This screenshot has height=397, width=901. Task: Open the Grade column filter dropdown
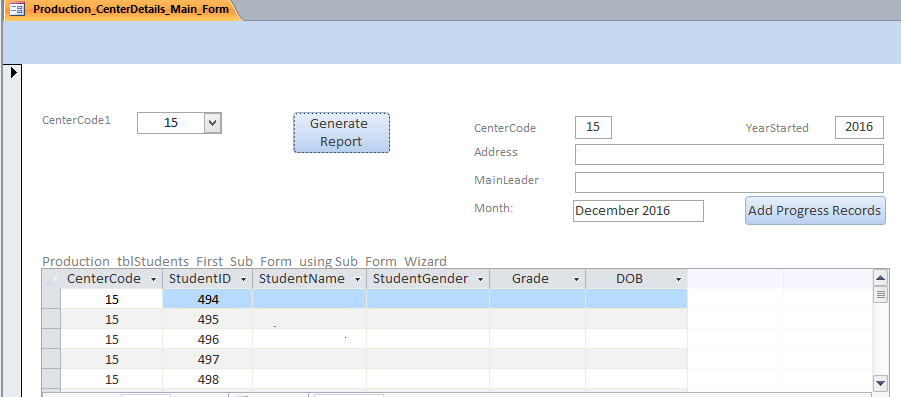[x=576, y=279]
